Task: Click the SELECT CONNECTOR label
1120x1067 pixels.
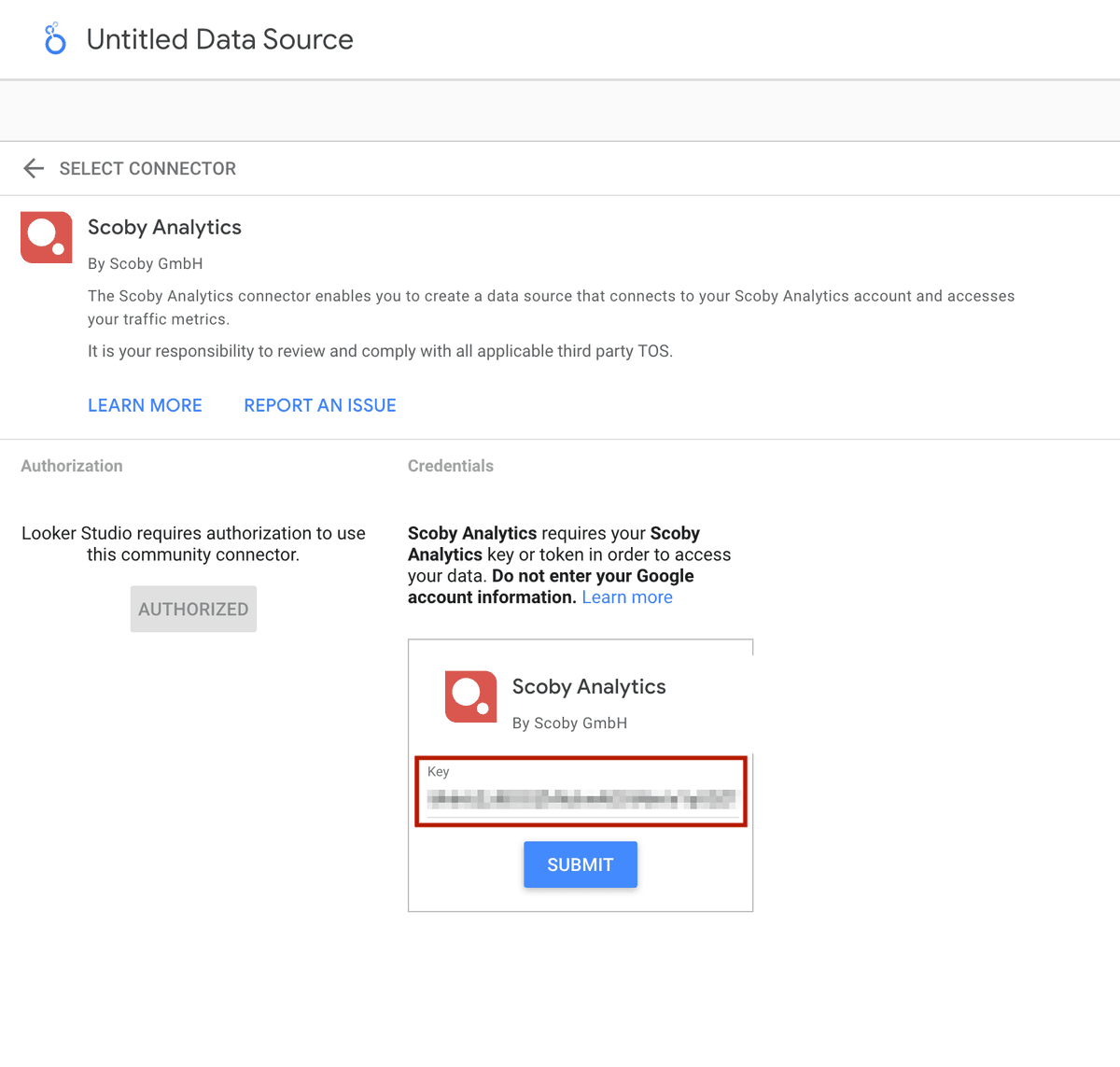Action: click(147, 169)
